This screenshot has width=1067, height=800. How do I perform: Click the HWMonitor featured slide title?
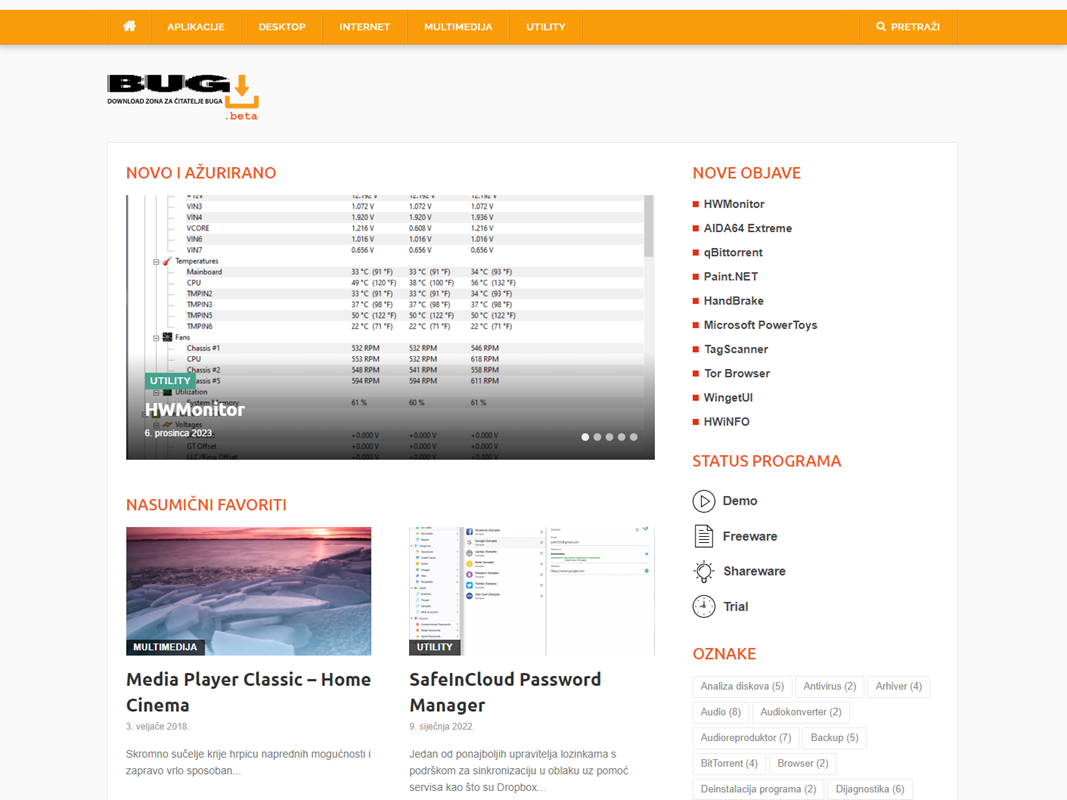[195, 409]
